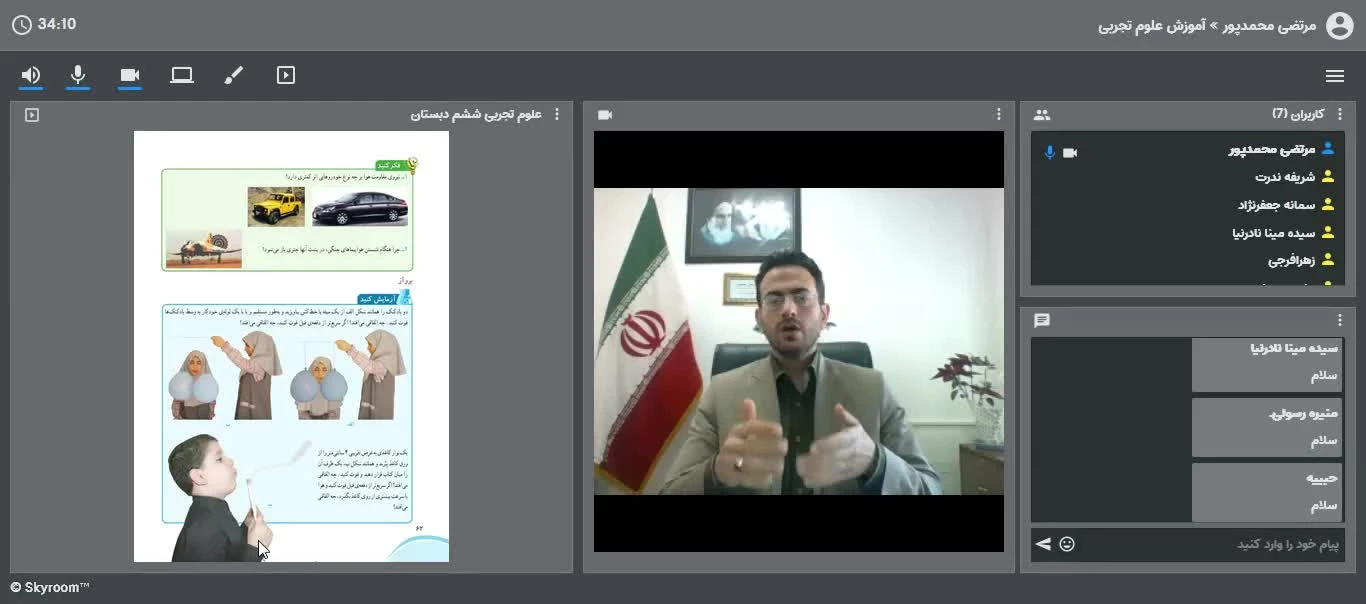1366x604 pixels.
Task: Start screen sharing with laptop icon
Action: click(x=181, y=75)
